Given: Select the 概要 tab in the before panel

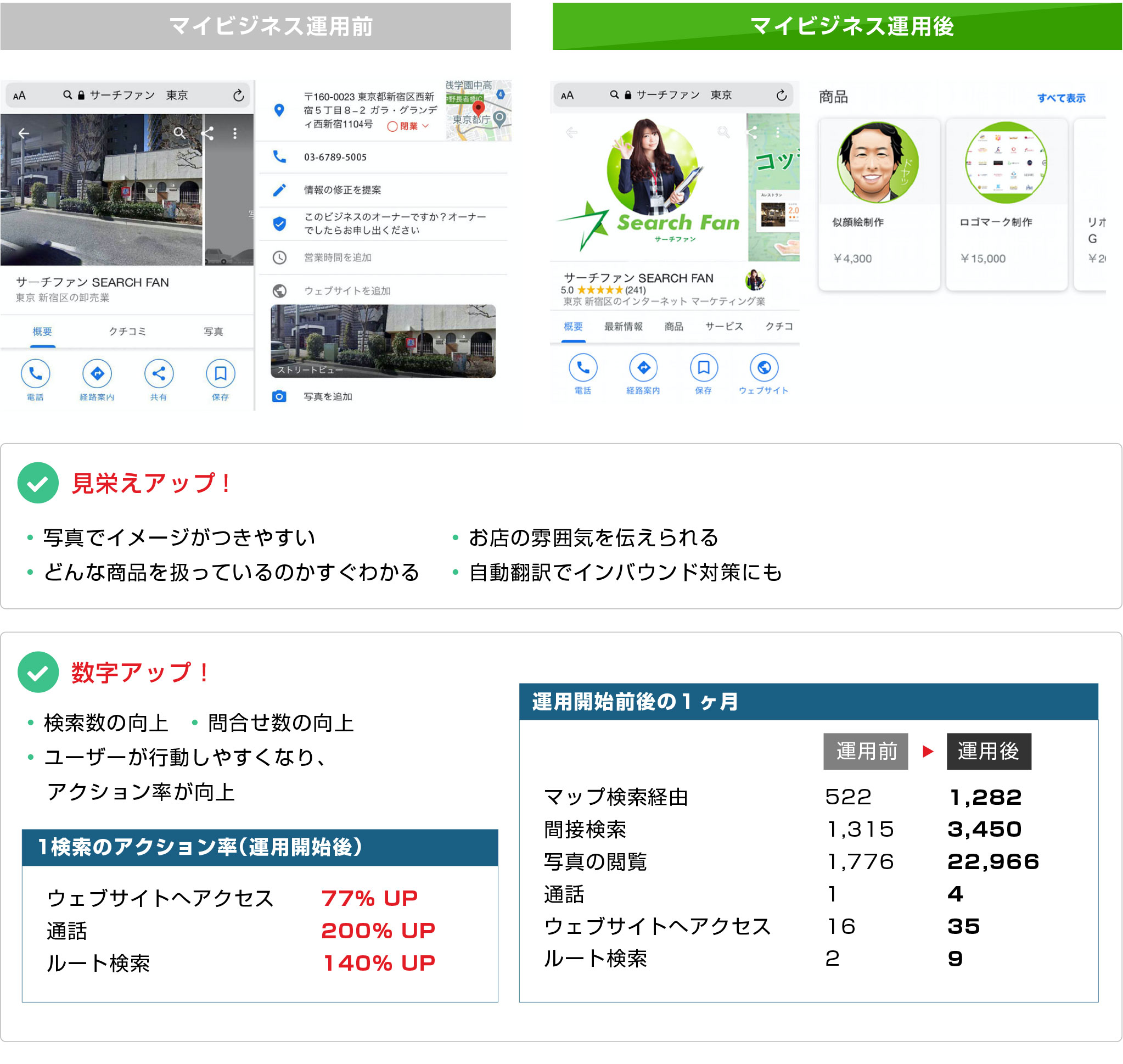Looking at the screenshot, I should [x=42, y=331].
